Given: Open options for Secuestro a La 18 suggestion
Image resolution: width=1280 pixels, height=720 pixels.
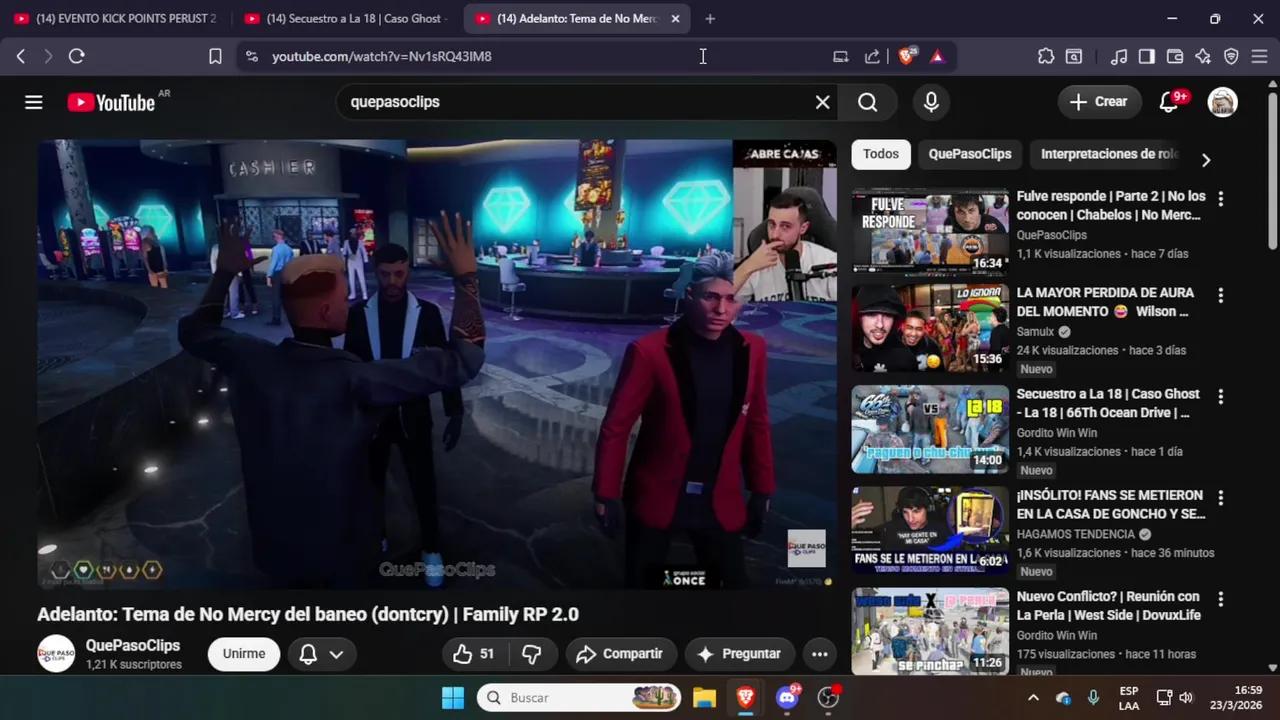Looking at the screenshot, I should (1220, 397).
